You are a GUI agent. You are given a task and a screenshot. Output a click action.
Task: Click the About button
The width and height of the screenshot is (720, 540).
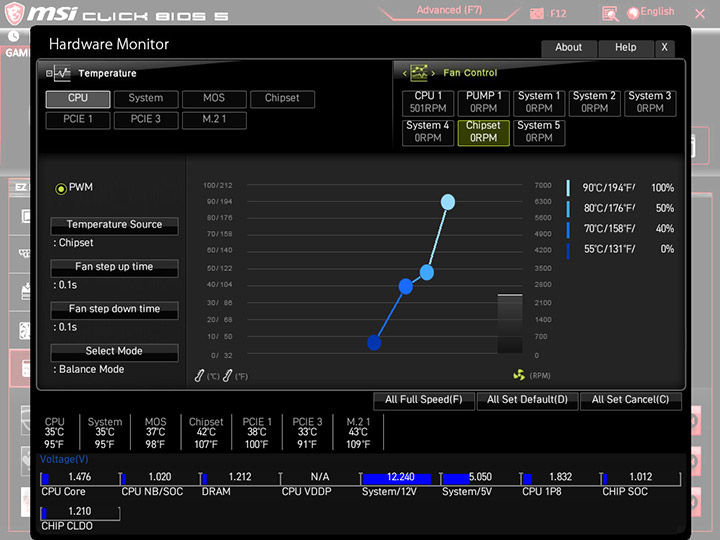coord(568,48)
